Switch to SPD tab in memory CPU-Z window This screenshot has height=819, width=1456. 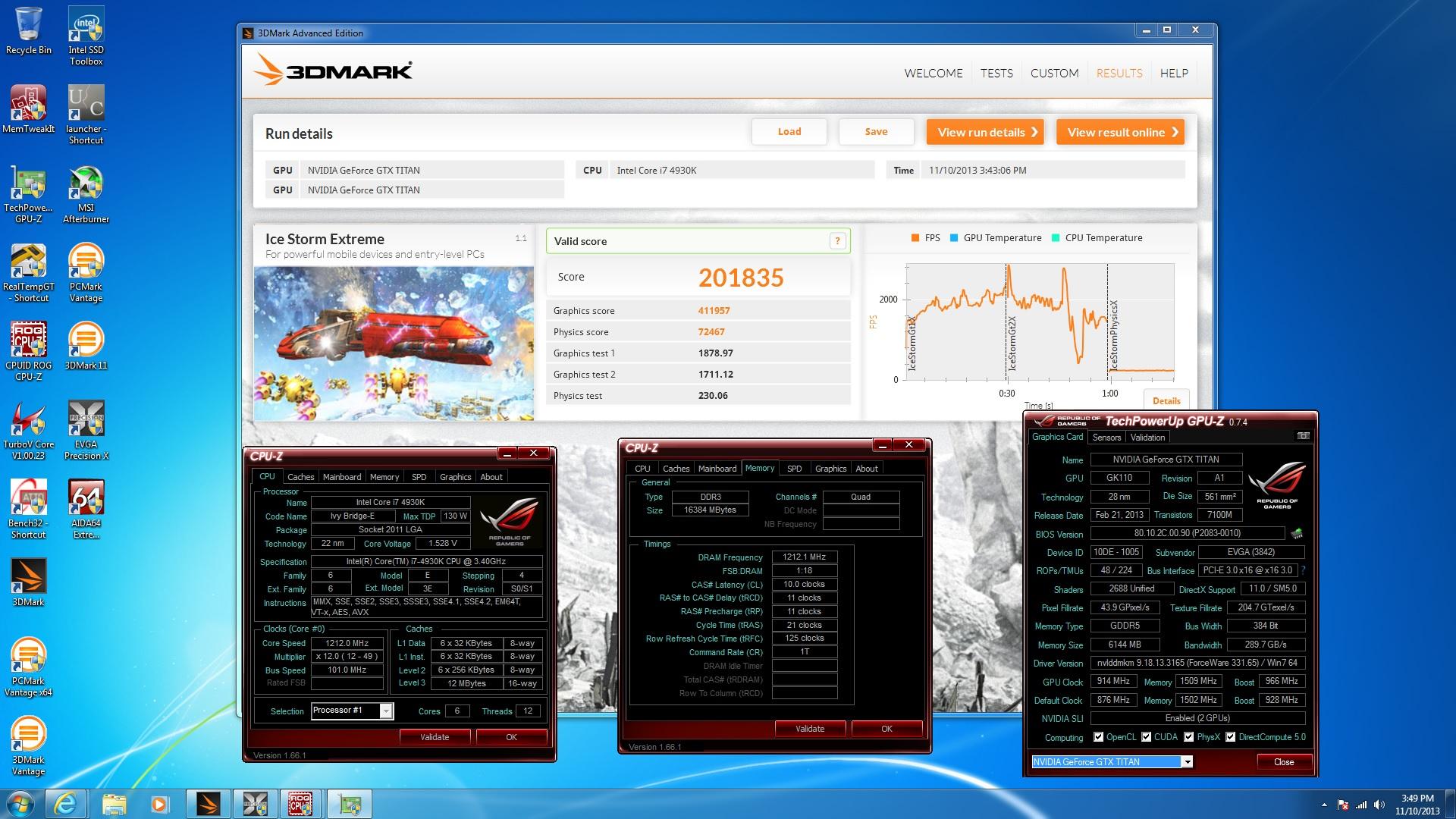tap(794, 469)
